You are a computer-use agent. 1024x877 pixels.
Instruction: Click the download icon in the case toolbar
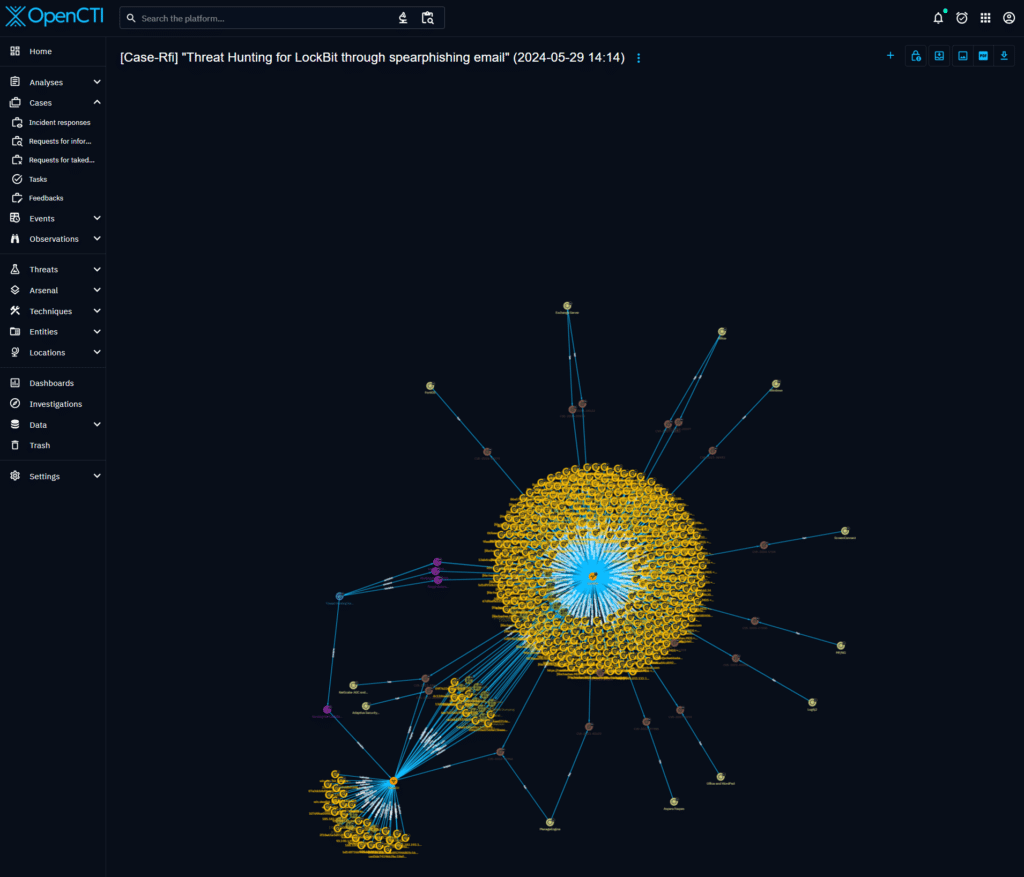[x=1004, y=55]
